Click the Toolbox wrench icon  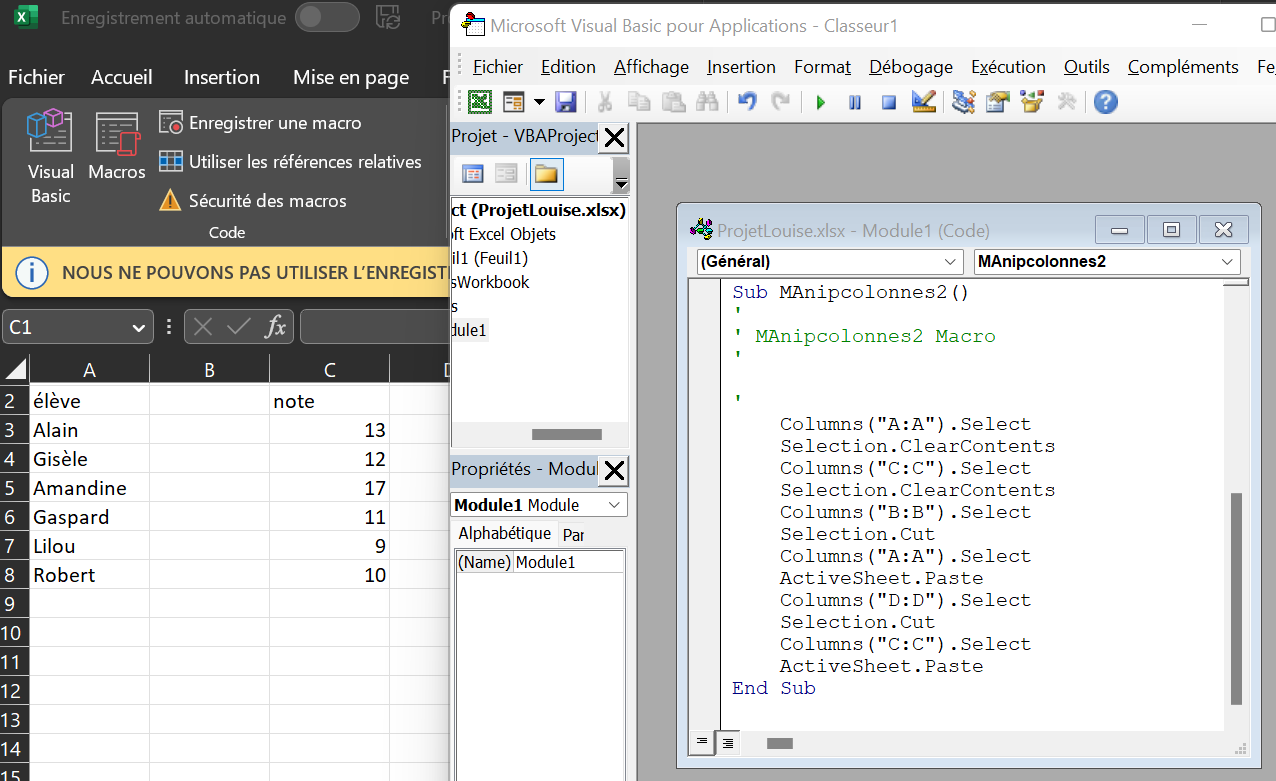1066,102
